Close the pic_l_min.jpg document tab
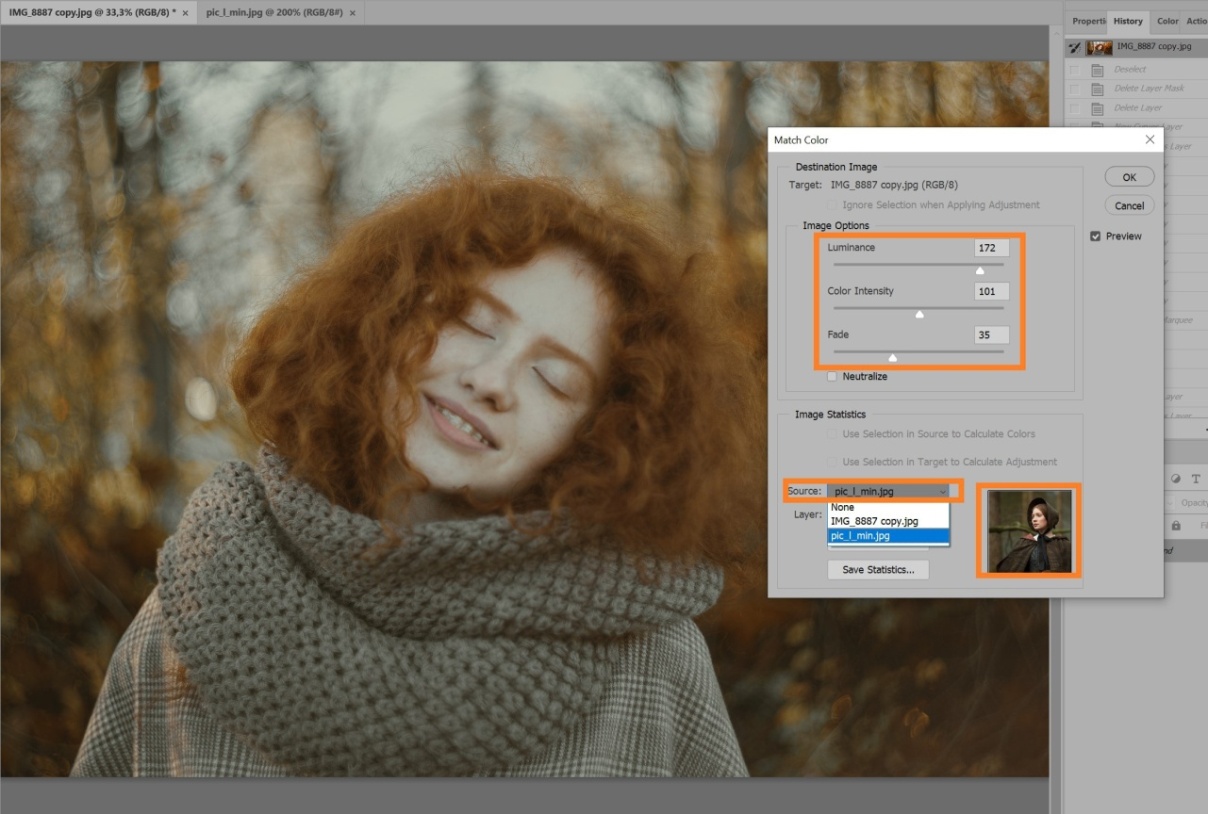The image size is (1208, 814). pos(352,13)
